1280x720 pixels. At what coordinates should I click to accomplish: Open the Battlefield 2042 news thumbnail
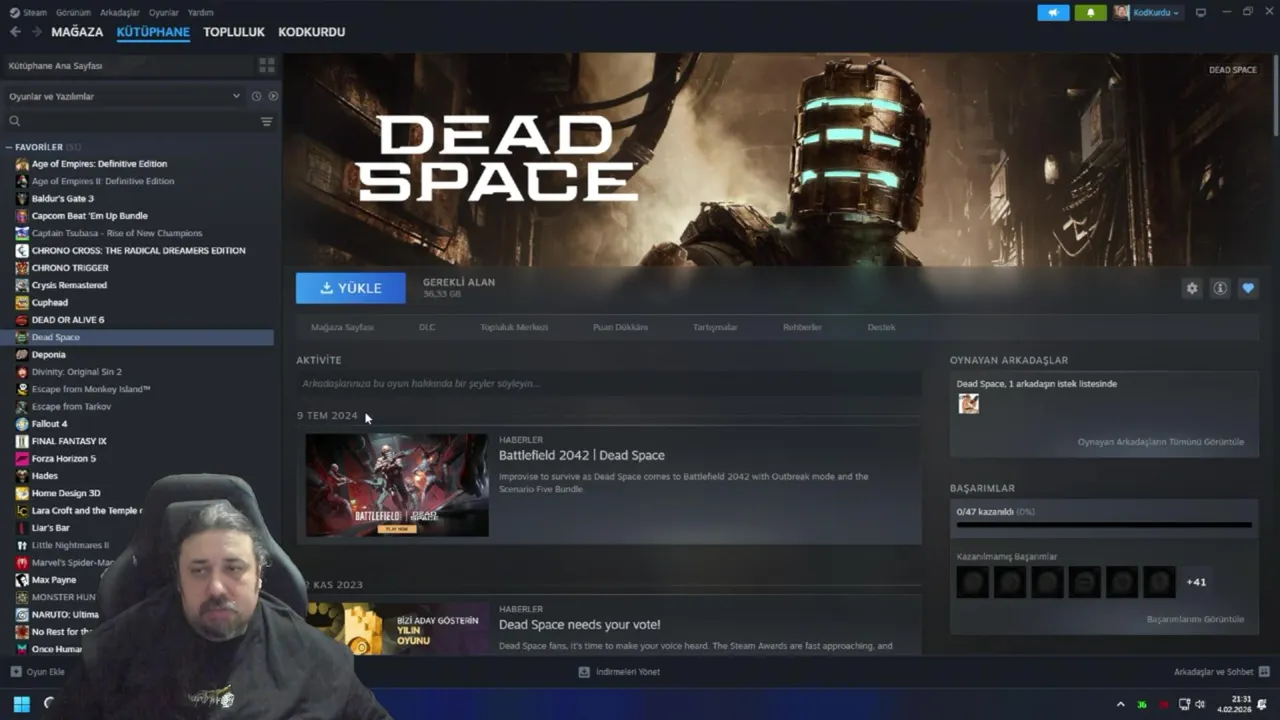pyautogui.click(x=397, y=485)
